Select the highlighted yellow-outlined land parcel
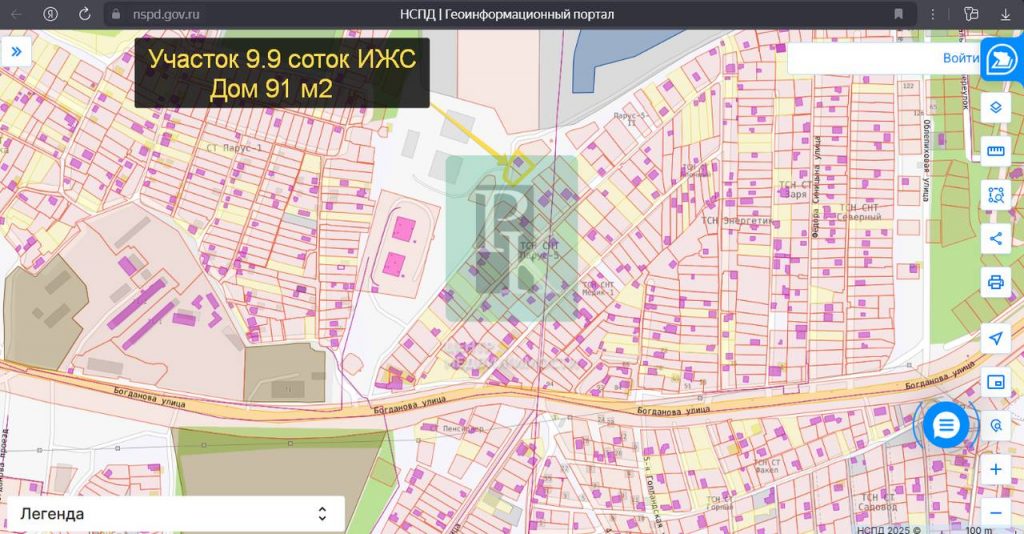 (518, 166)
